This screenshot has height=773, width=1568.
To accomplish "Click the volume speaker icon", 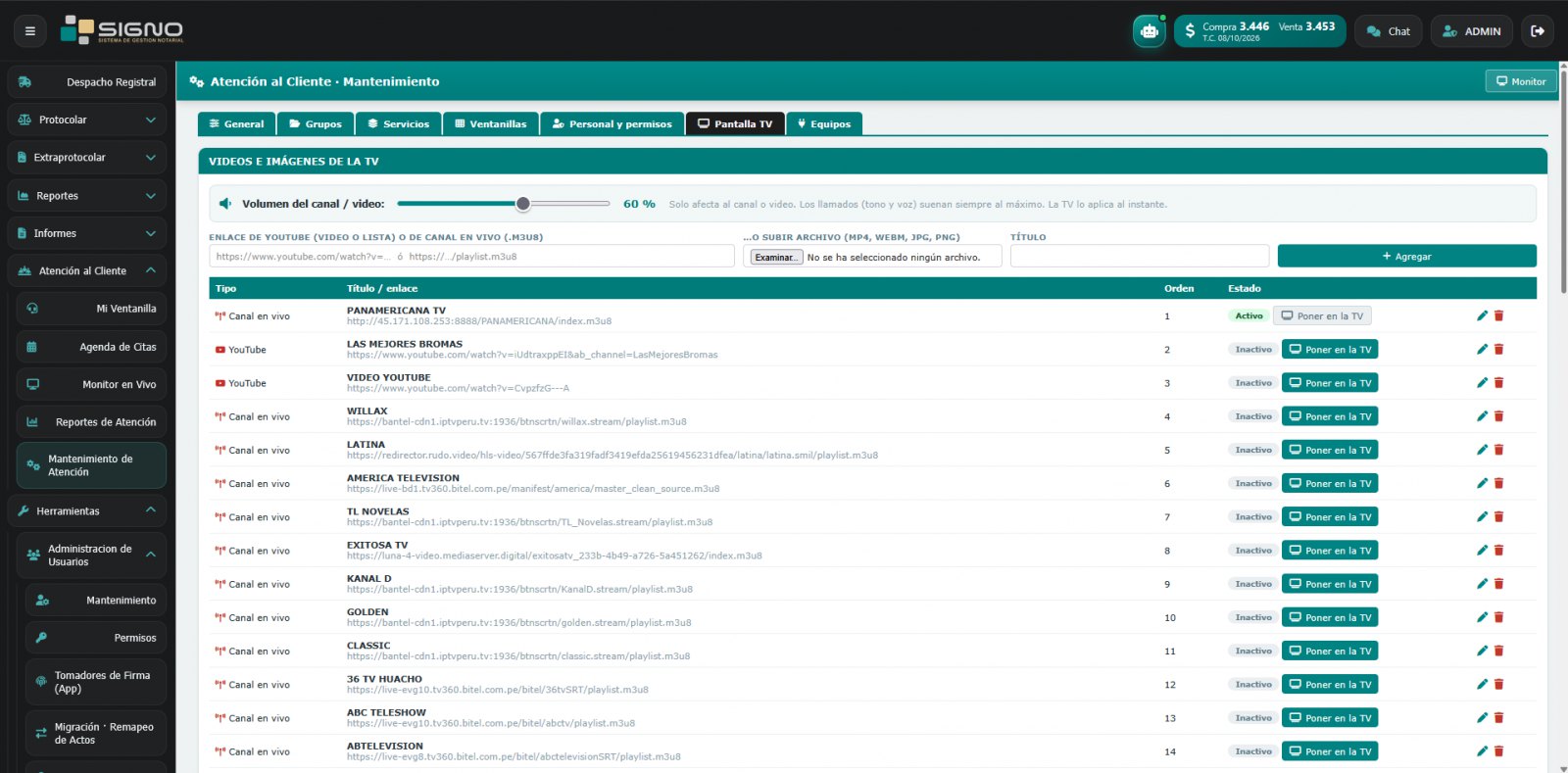I will (225, 204).
